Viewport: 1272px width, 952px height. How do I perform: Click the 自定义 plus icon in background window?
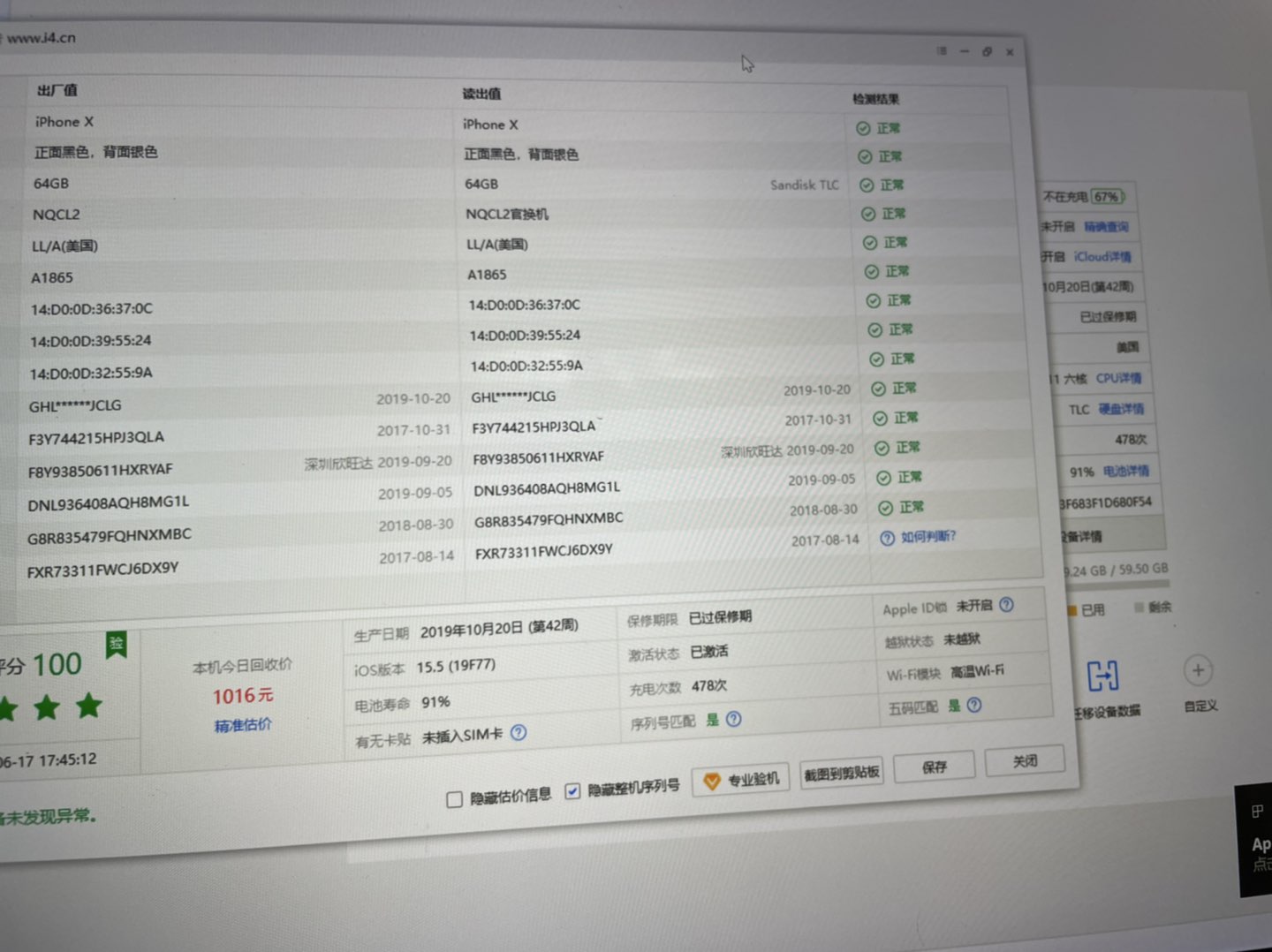[1198, 670]
